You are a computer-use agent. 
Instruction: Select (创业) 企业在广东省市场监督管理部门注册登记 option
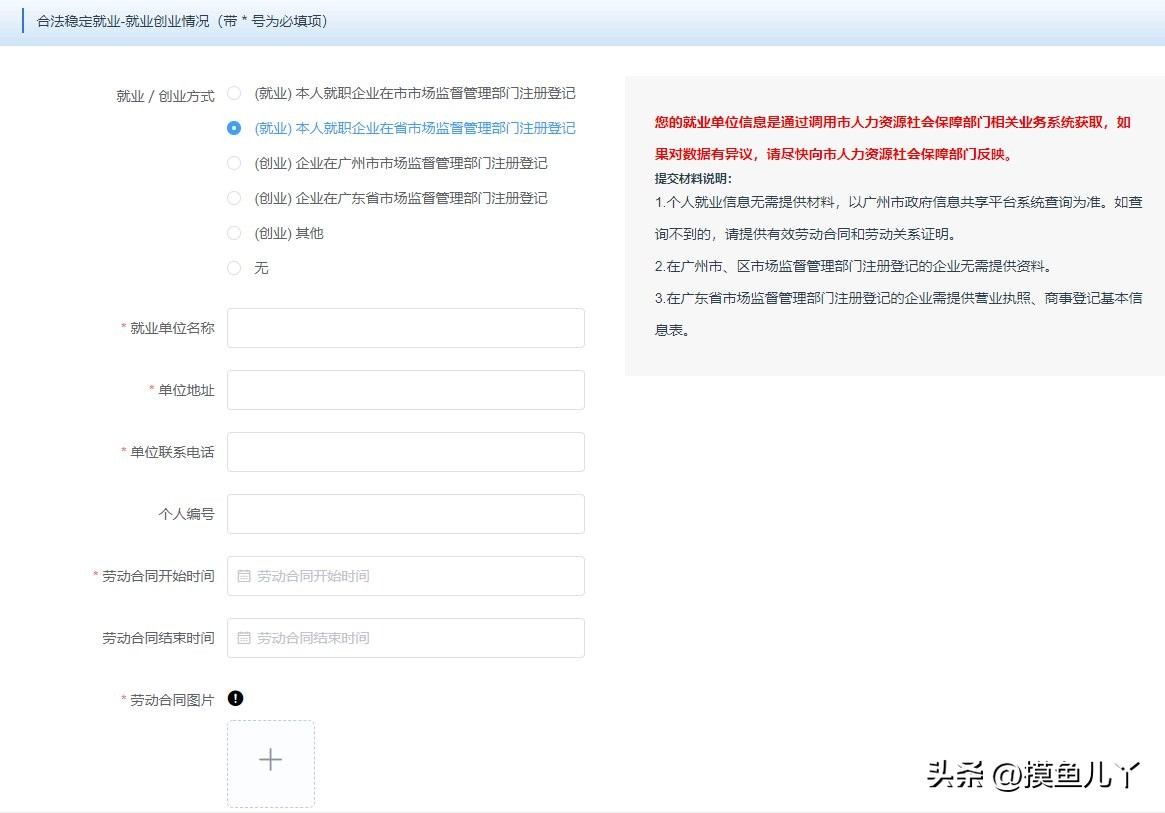(x=233, y=198)
